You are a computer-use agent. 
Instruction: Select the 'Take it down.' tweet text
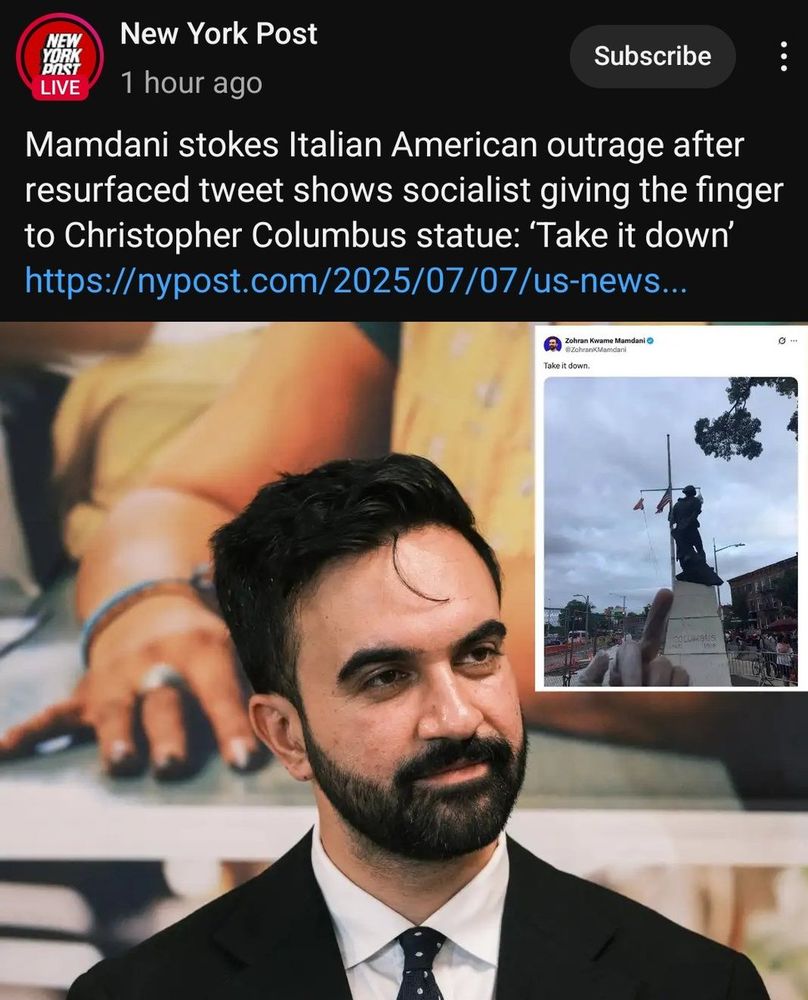[566, 365]
